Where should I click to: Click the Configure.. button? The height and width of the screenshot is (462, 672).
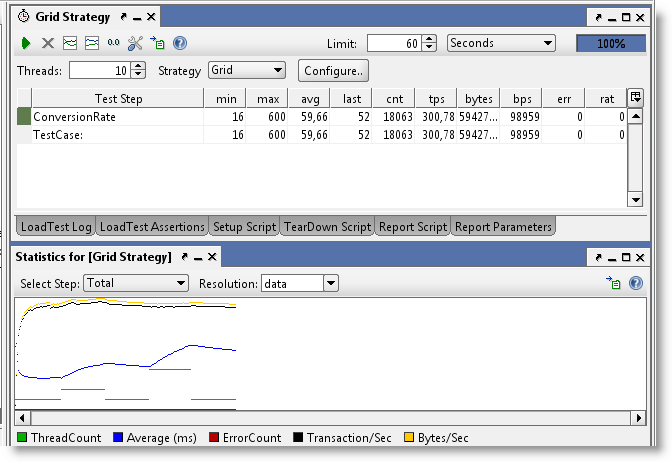pyautogui.click(x=333, y=71)
